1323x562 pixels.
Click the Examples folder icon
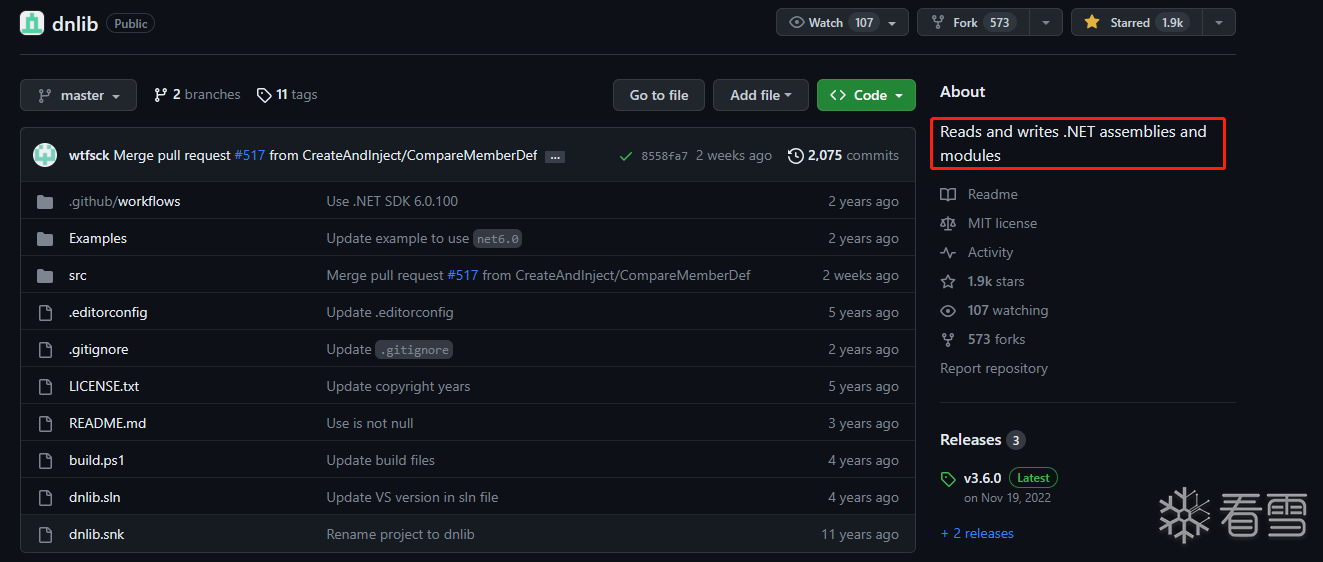click(x=45, y=238)
